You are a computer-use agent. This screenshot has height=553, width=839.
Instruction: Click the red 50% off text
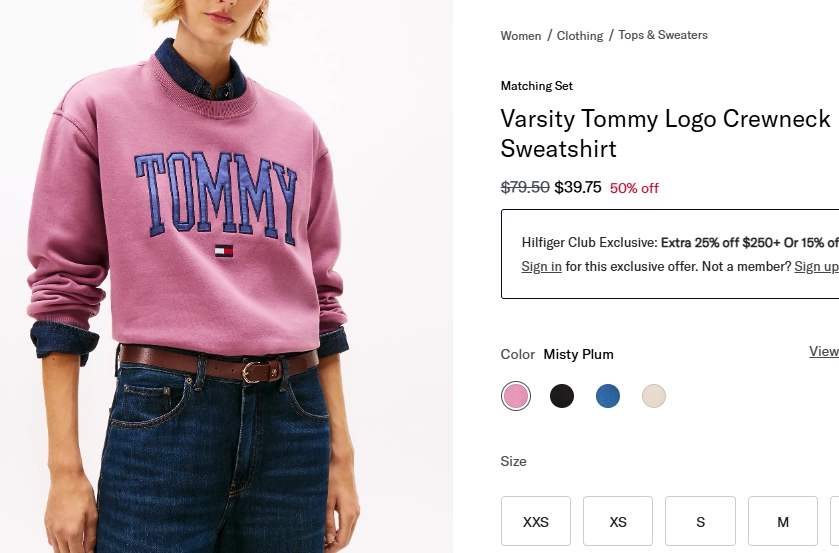click(x=634, y=188)
